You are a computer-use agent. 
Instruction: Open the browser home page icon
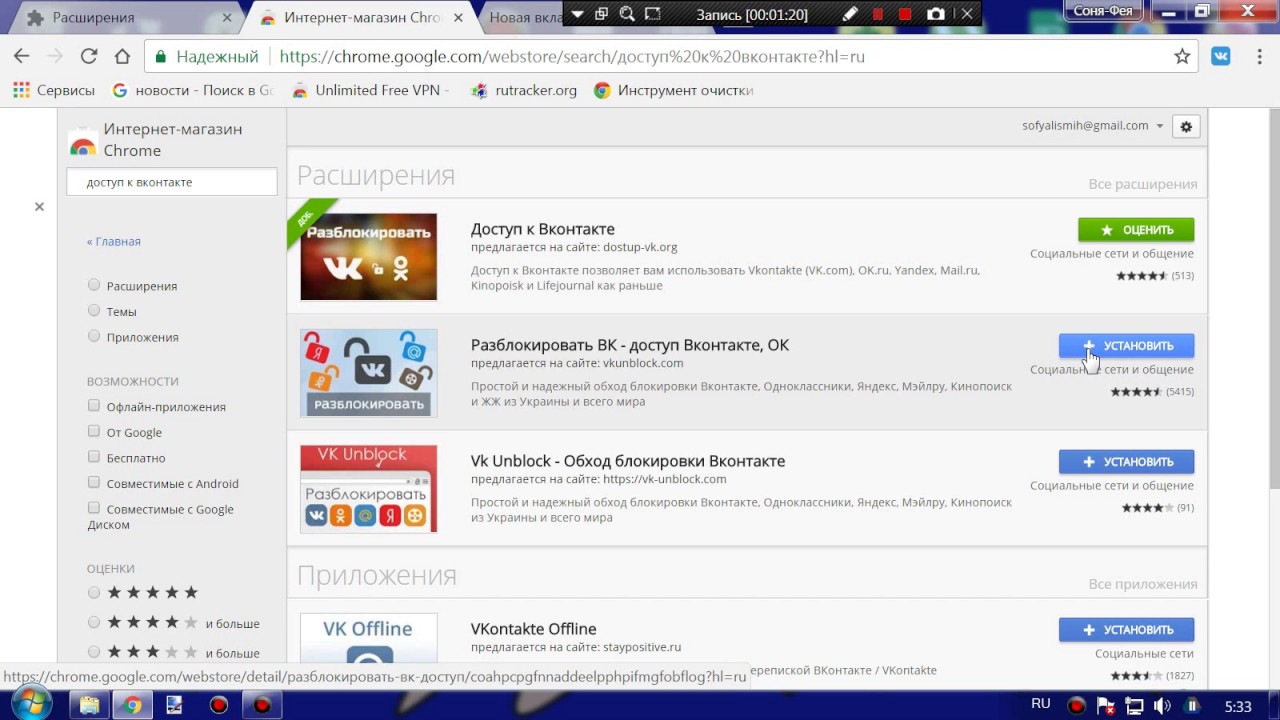[122, 57]
